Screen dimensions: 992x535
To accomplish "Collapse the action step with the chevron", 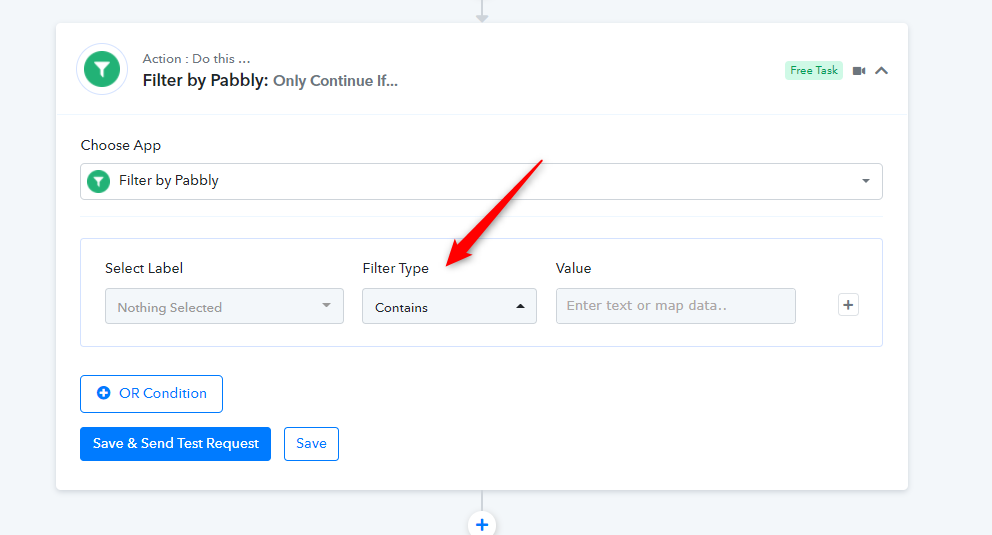I will point(881,71).
